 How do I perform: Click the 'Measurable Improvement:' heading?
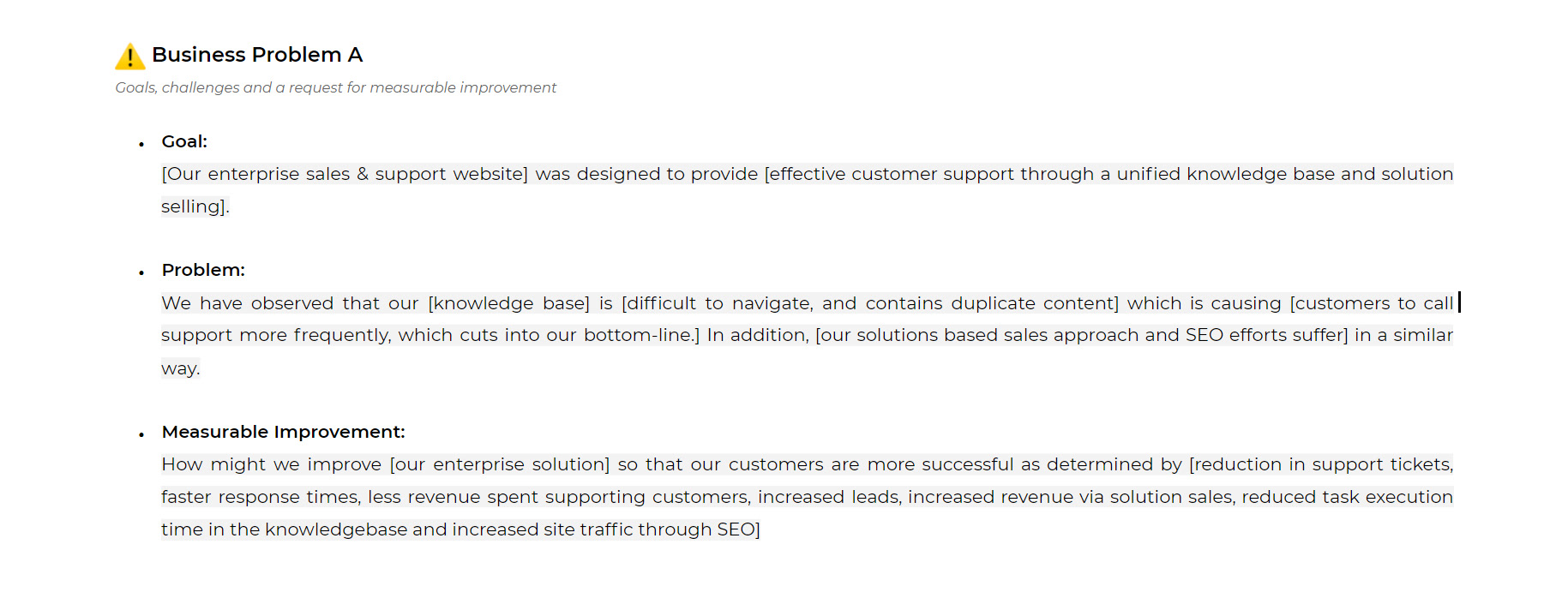click(x=283, y=432)
